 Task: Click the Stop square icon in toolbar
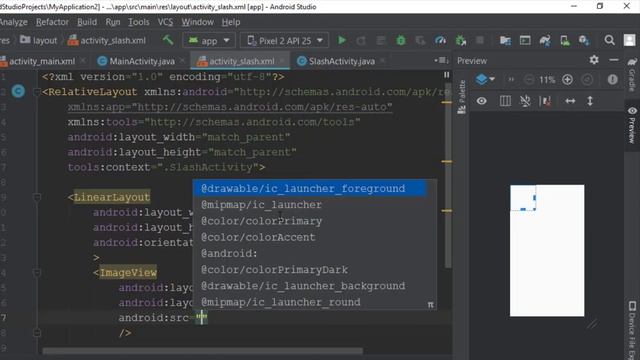pyautogui.click(x=480, y=40)
